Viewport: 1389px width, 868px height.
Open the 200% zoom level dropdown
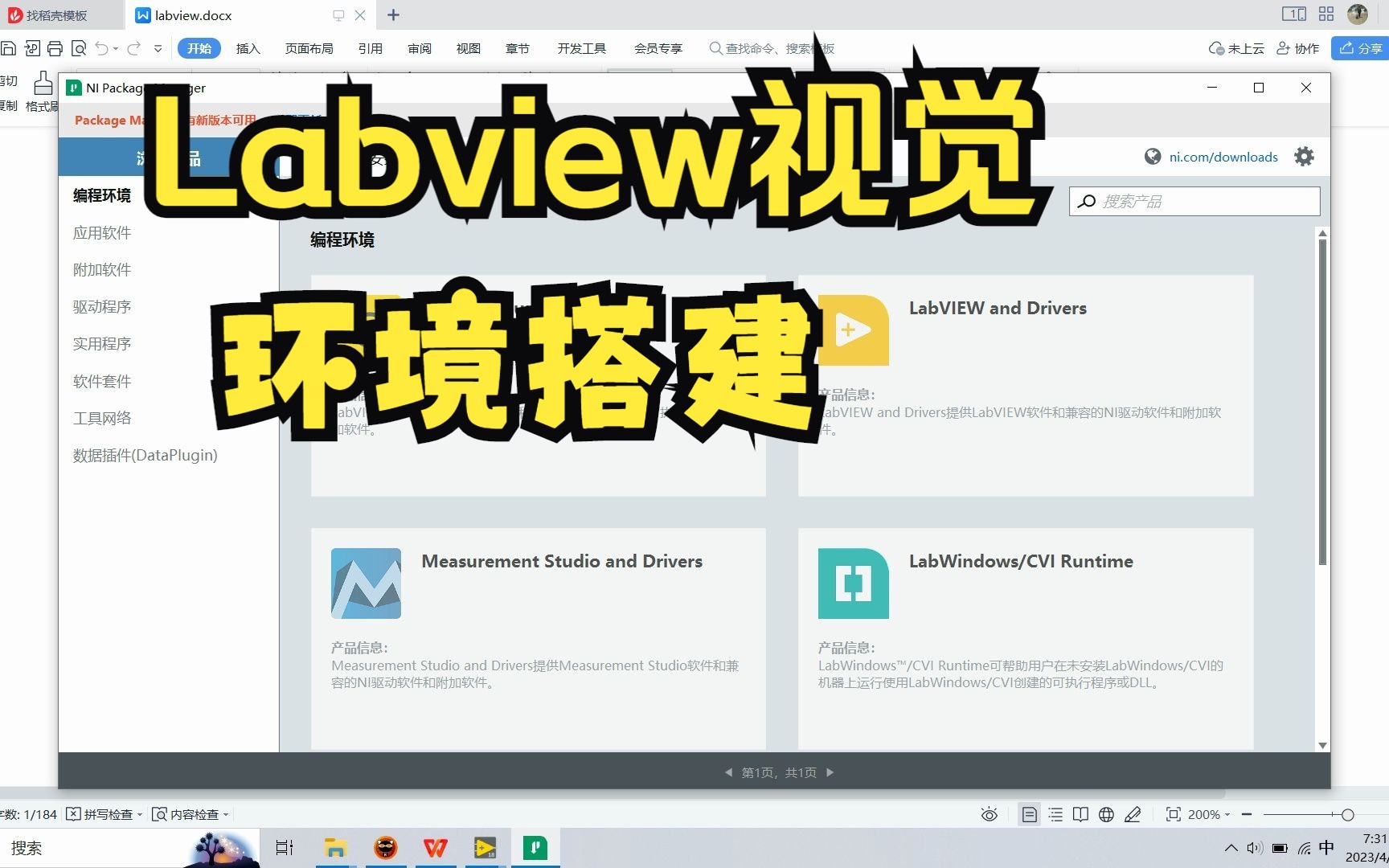coord(1209,815)
